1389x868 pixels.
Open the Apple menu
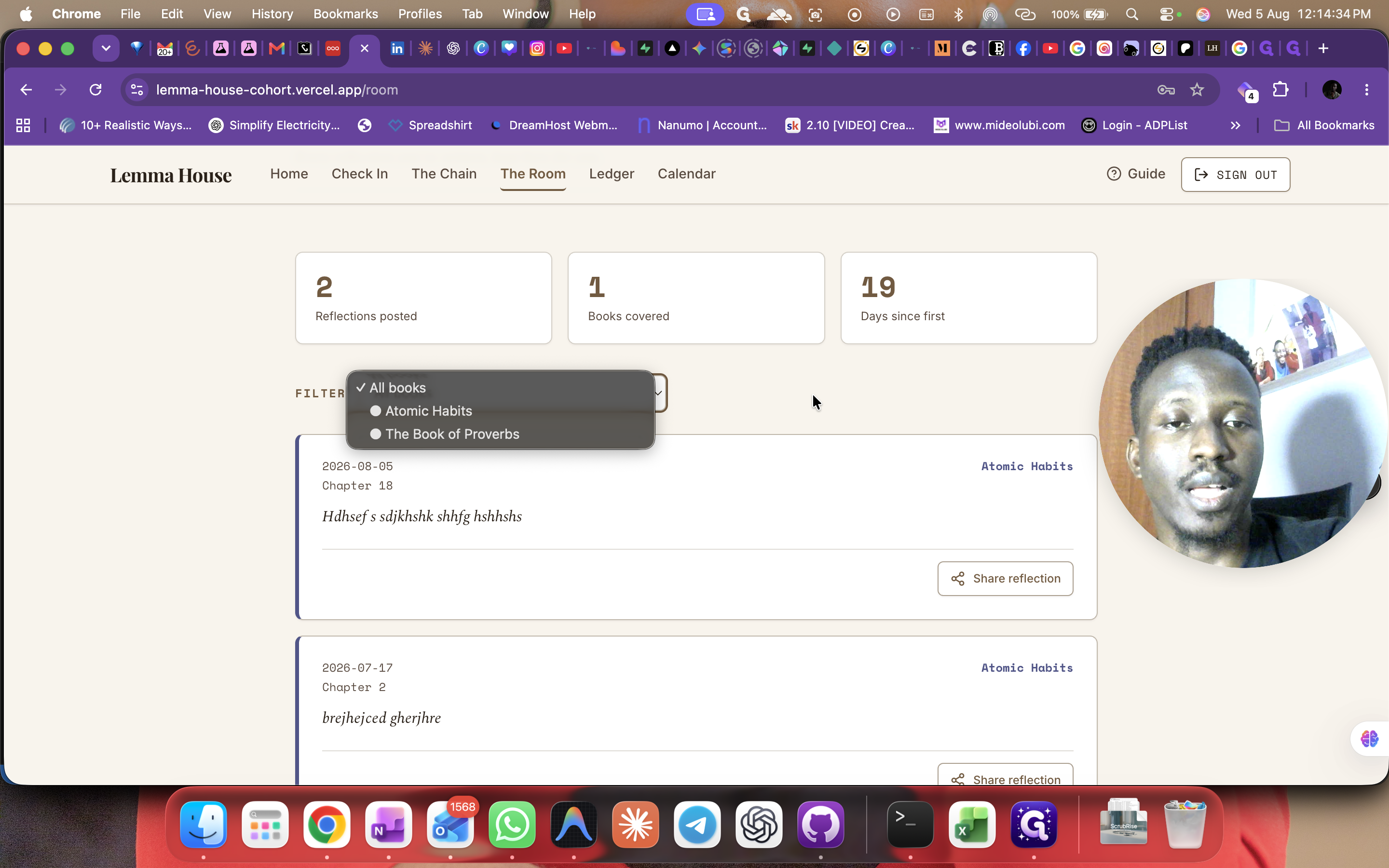[26, 14]
